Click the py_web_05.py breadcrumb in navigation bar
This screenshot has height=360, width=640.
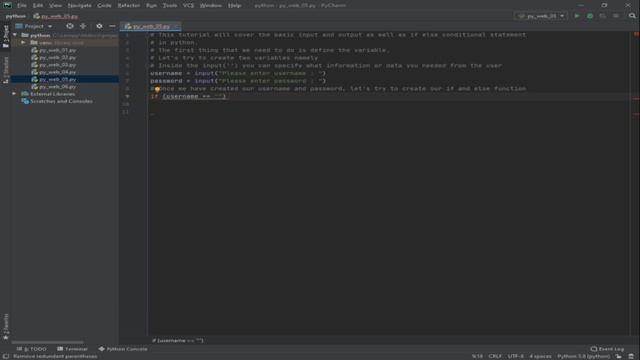56,16
